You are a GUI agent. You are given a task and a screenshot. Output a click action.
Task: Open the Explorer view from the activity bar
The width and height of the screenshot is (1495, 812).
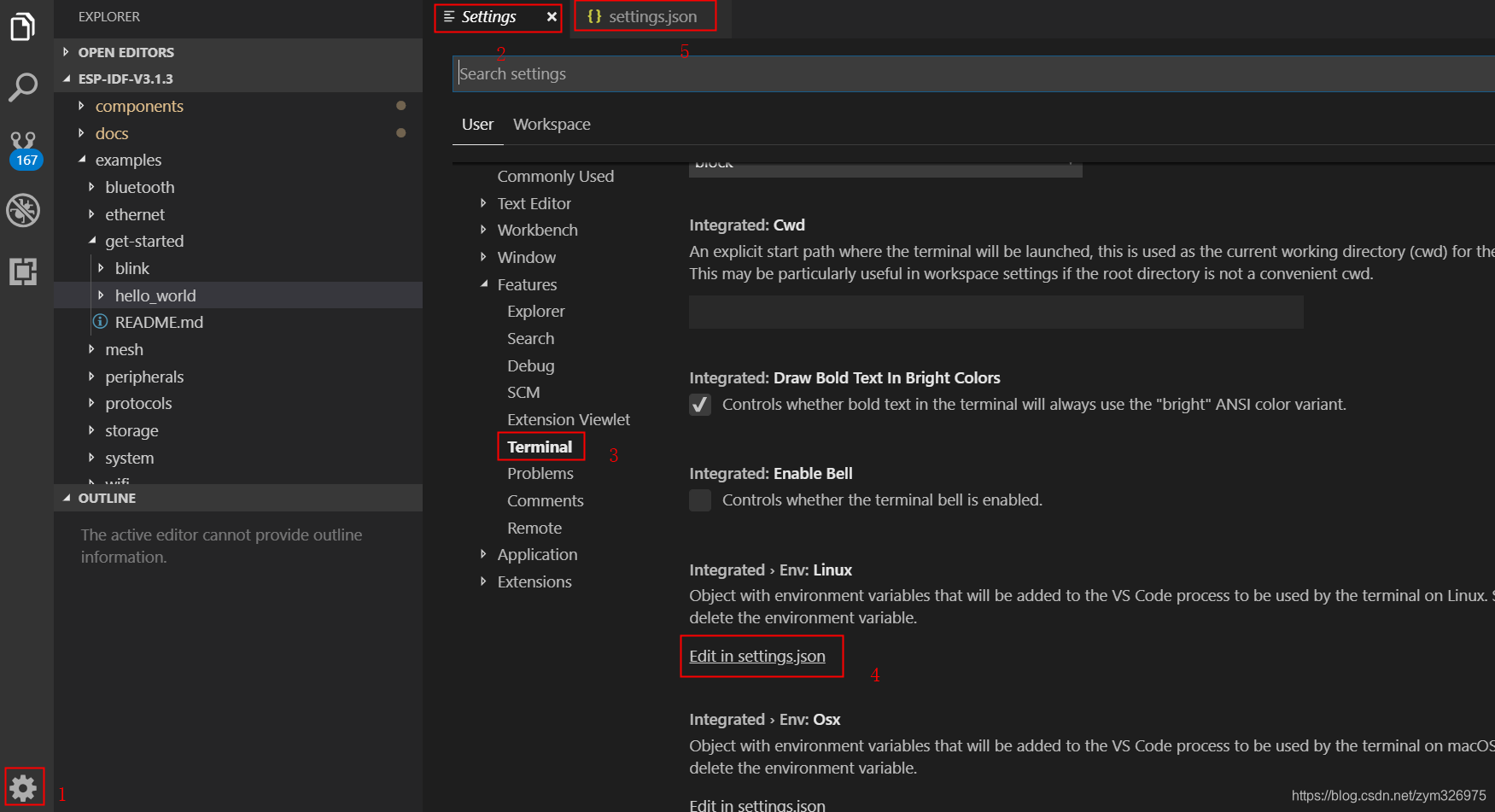click(24, 26)
